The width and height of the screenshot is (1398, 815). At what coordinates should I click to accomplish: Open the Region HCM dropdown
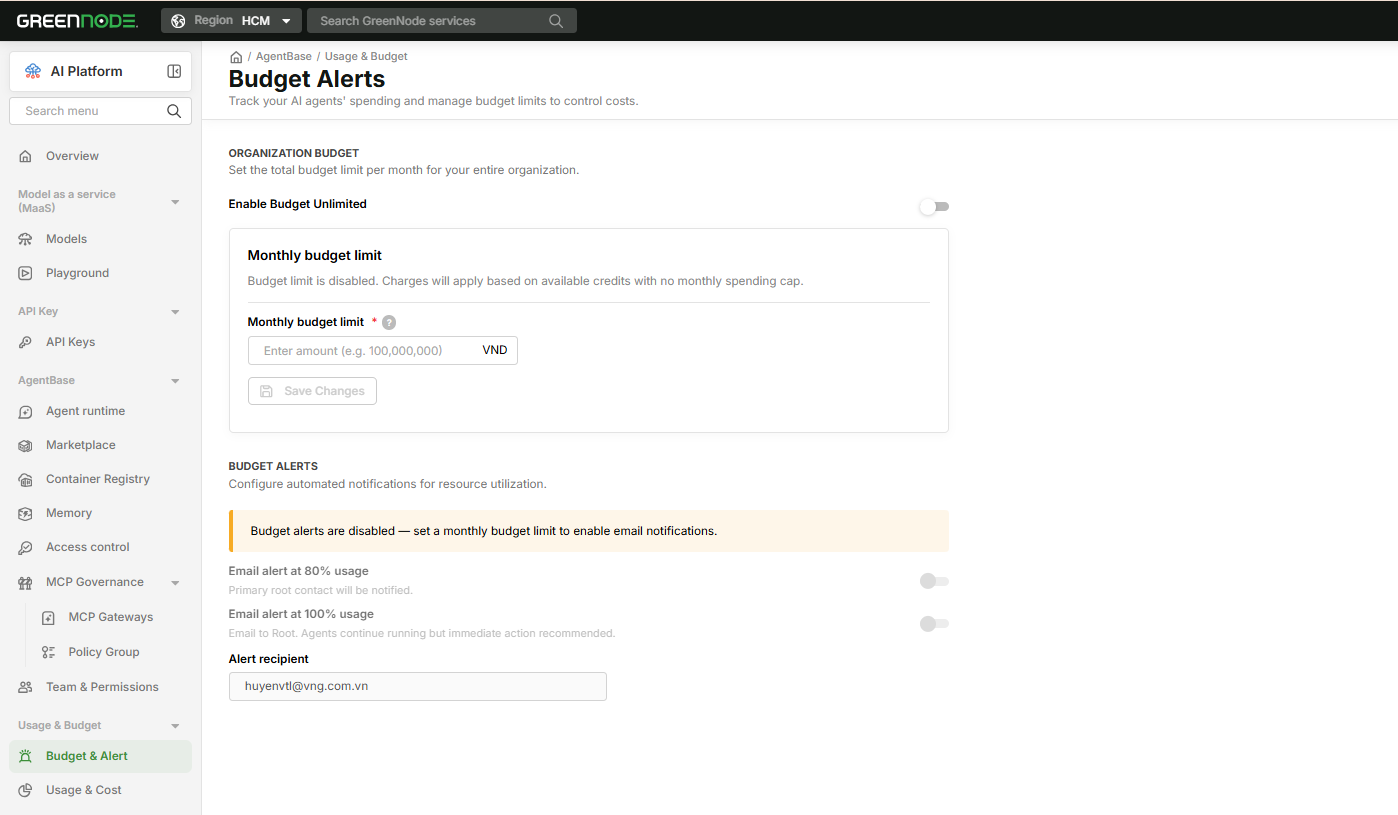[x=231, y=20]
